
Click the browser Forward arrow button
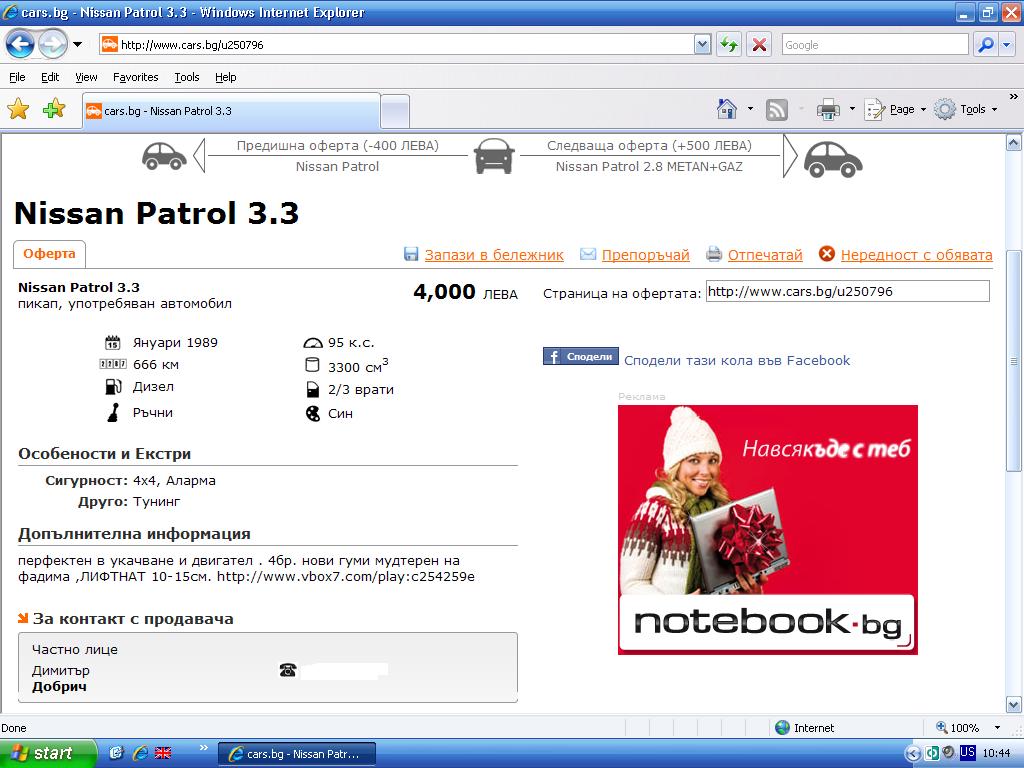[52, 44]
